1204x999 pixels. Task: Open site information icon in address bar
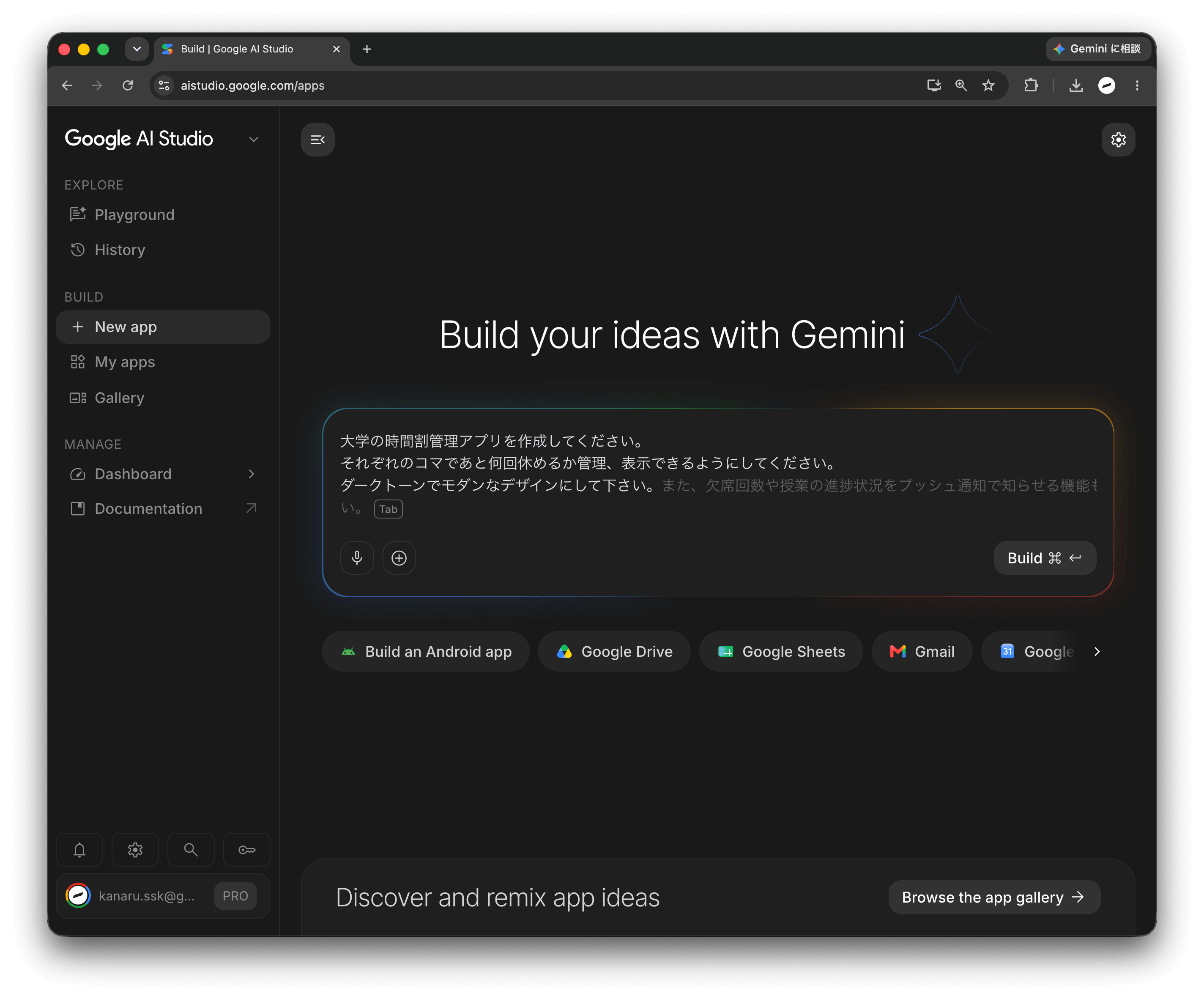[164, 85]
